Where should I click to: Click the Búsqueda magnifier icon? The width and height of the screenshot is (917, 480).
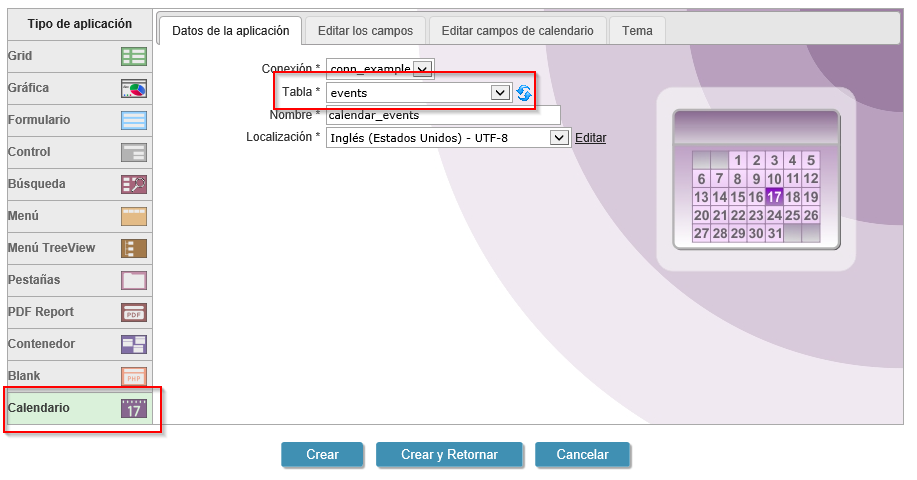click(x=134, y=185)
